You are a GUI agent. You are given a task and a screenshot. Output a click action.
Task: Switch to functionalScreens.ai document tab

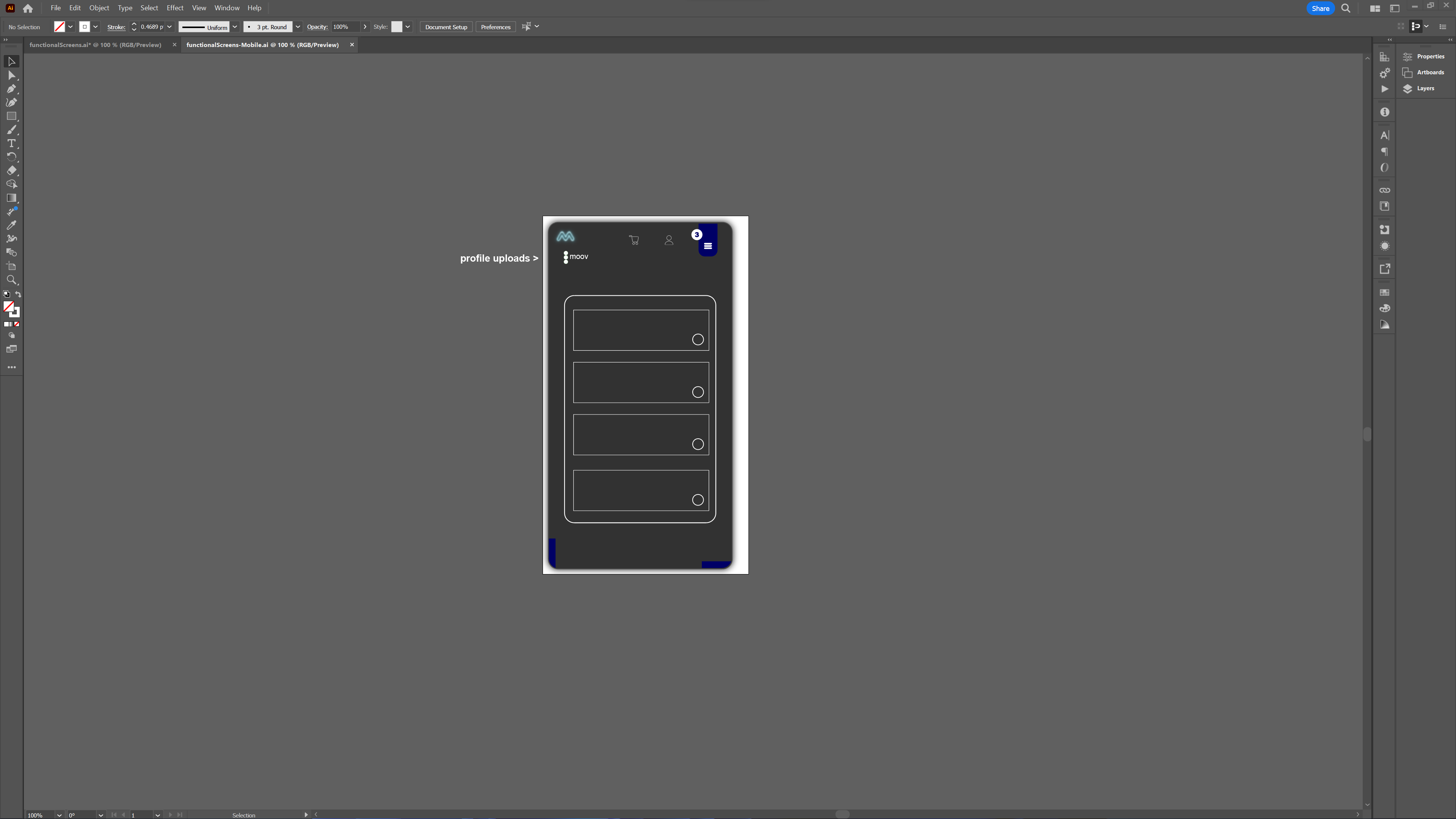(x=95, y=45)
